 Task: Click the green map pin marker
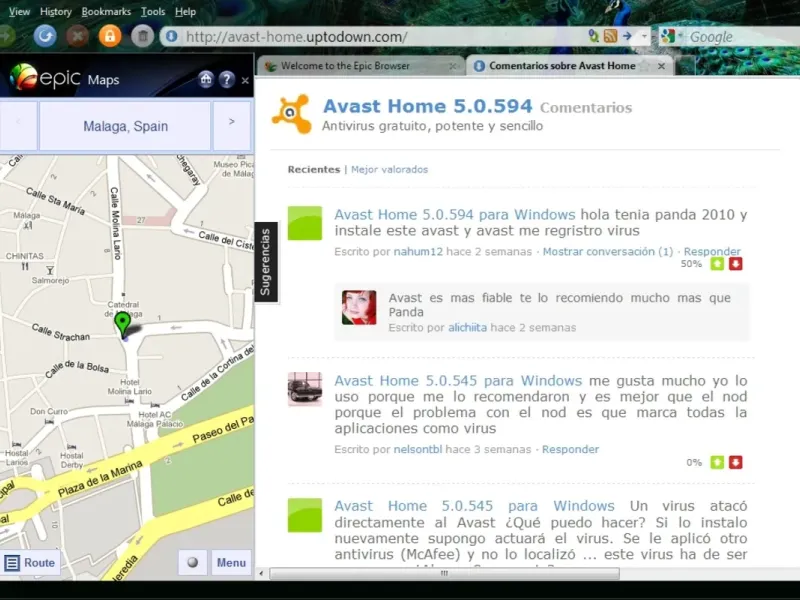122,323
